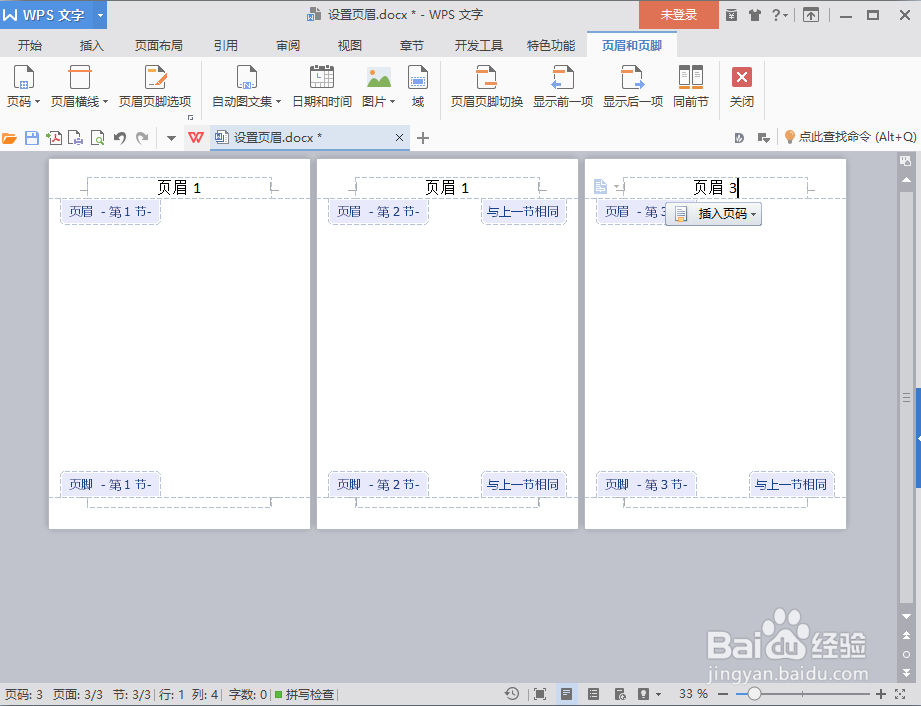Click the 未登录 login button
Screen dimensions: 921x706
click(678, 15)
